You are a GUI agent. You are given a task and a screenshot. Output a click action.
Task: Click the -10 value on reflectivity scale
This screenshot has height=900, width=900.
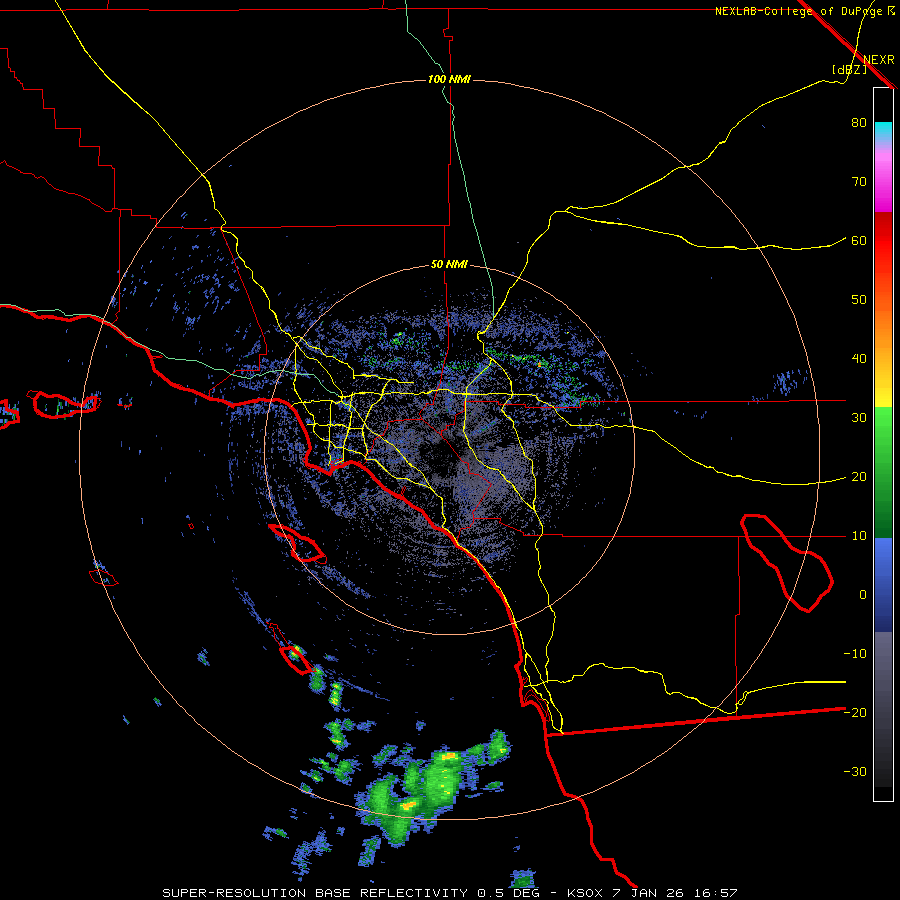pyautogui.click(x=855, y=654)
